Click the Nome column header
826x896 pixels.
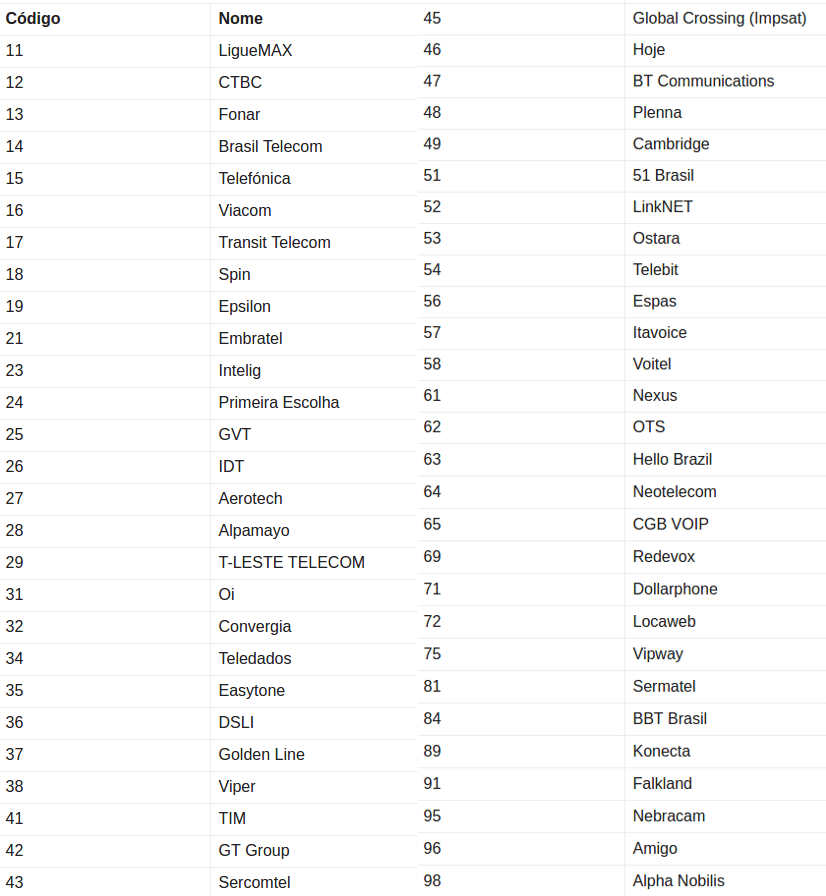pos(240,19)
